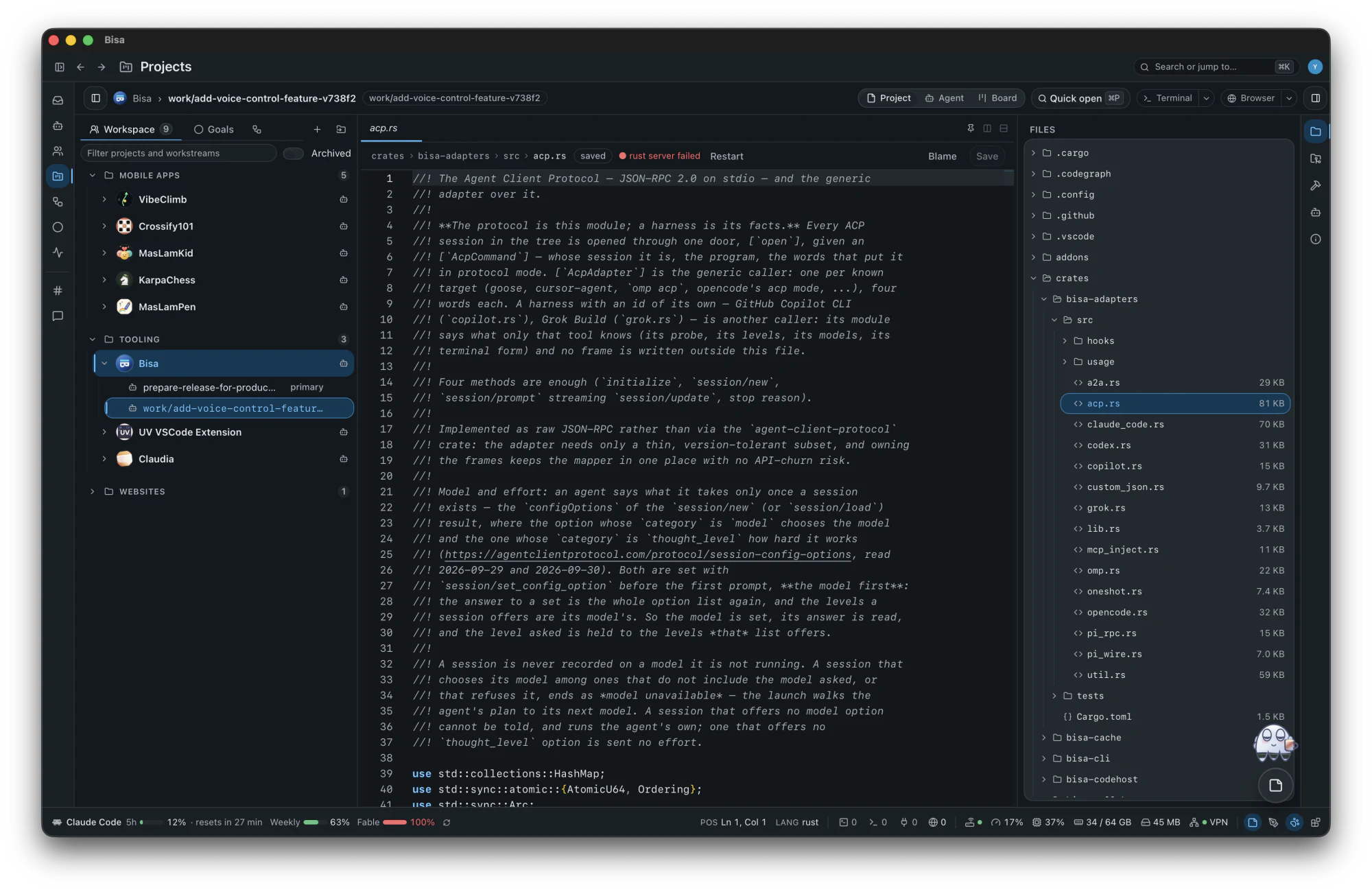Toggle VPN status indicator

[1209, 822]
